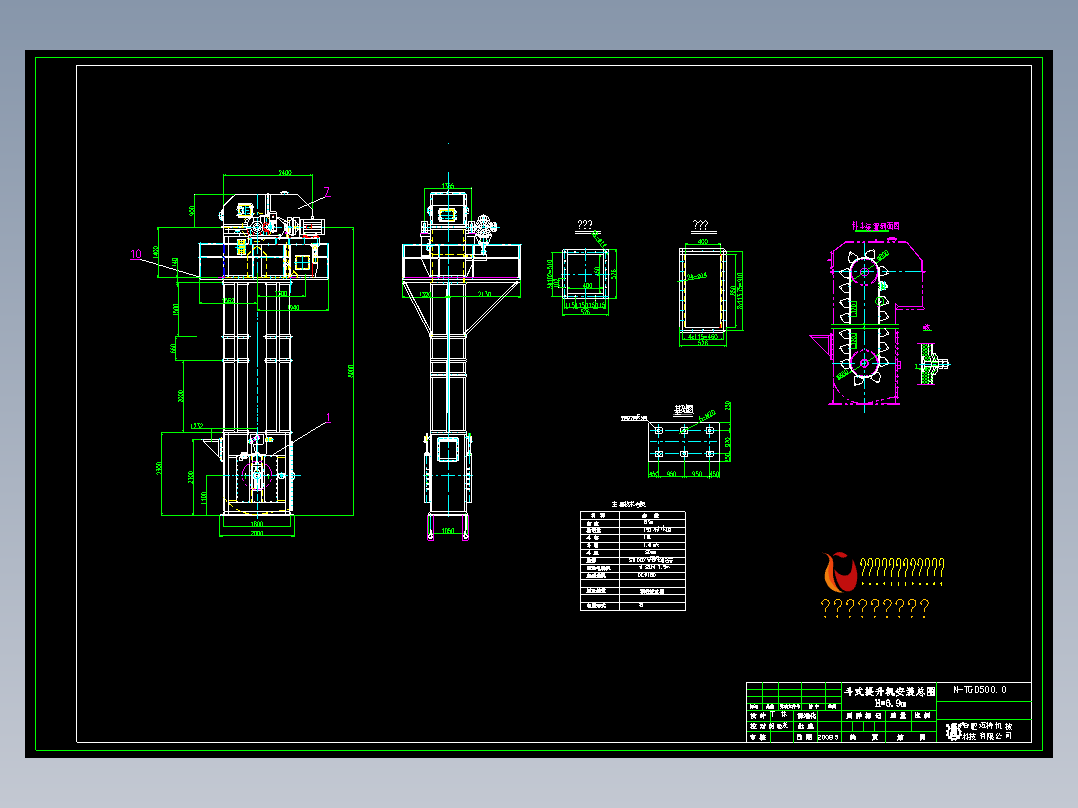This screenshot has width=1078, height=808.
Task: Click drawing number N-TGD500.0 in title block
Action: click(x=980, y=690)
